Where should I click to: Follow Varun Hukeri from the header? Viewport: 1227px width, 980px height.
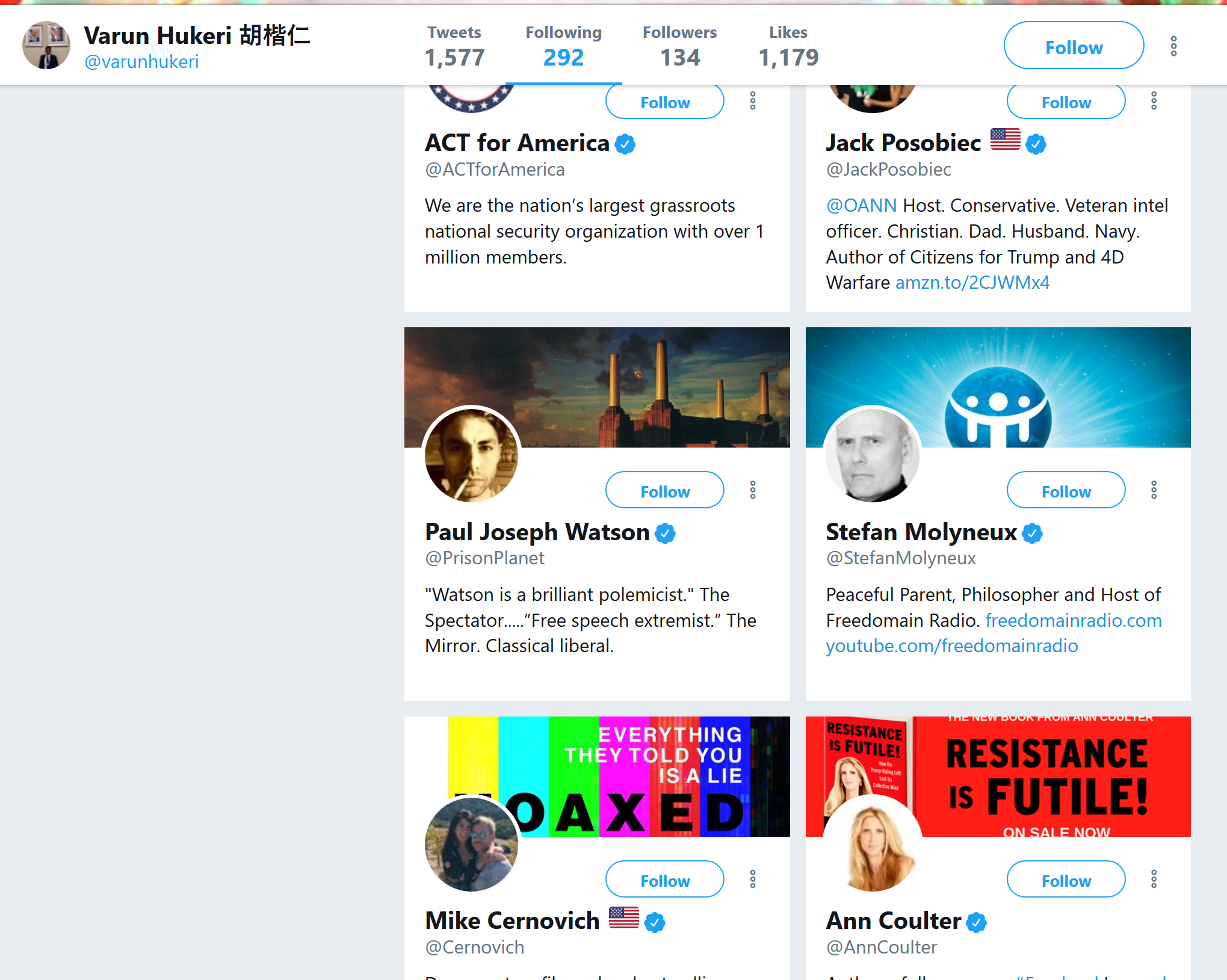point(1074,45)
